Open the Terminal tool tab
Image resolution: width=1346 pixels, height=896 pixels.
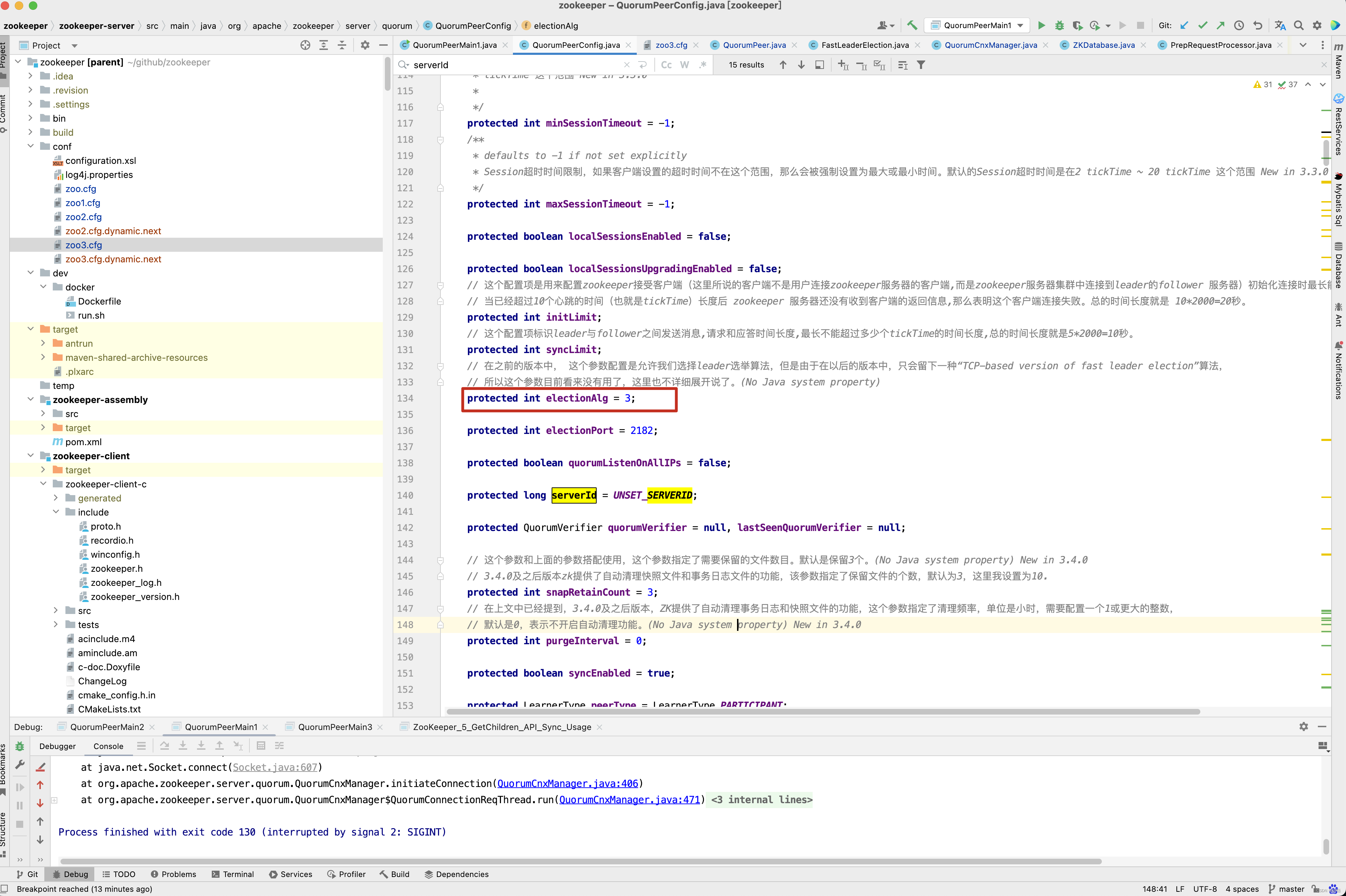click(x=233, y=874)
